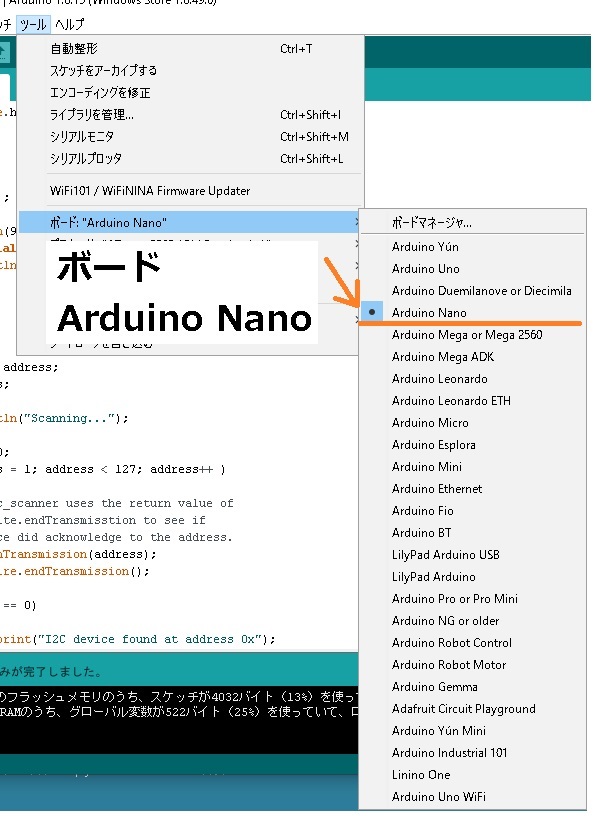Pick Arduino Esplora board
The width and height of the screenshot is (595, 816).
473,444
